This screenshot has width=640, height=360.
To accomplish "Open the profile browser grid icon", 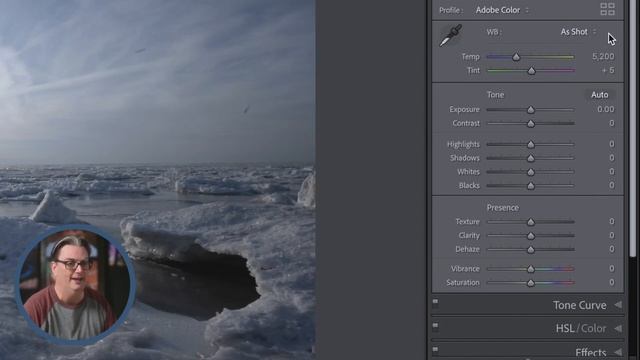I will 607,9.
